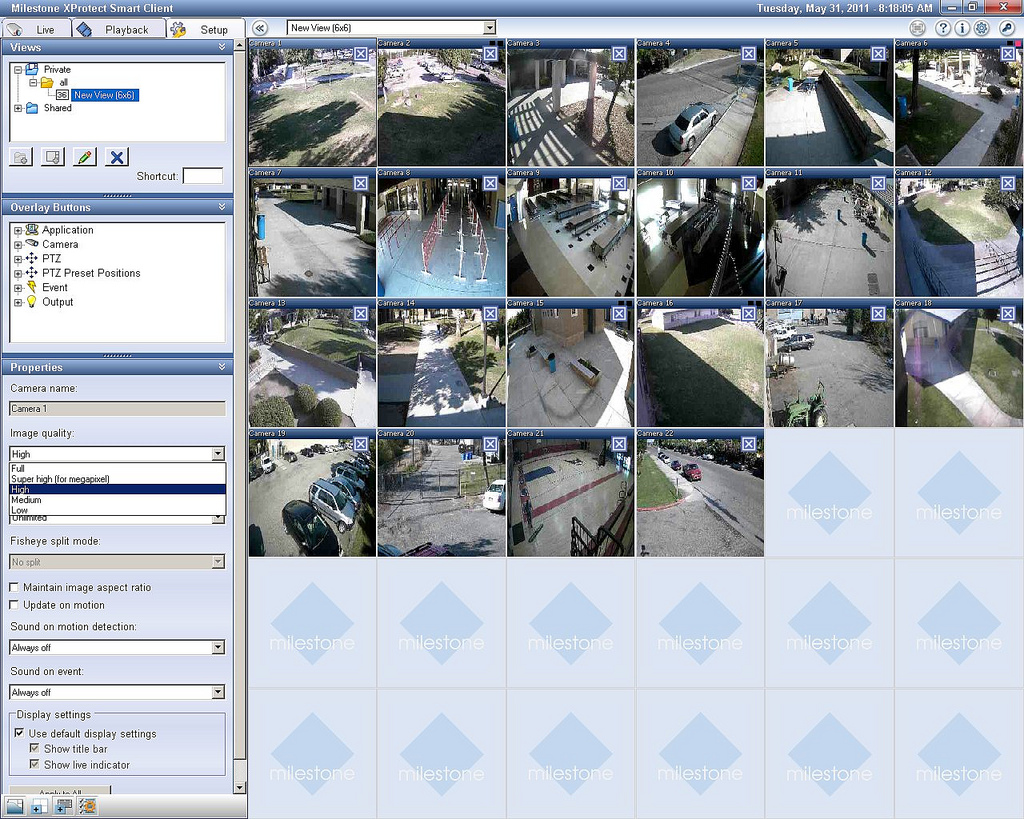1024x819 pixels.
Task: Uncheck Use default display settings
Action: pos(19,733)
